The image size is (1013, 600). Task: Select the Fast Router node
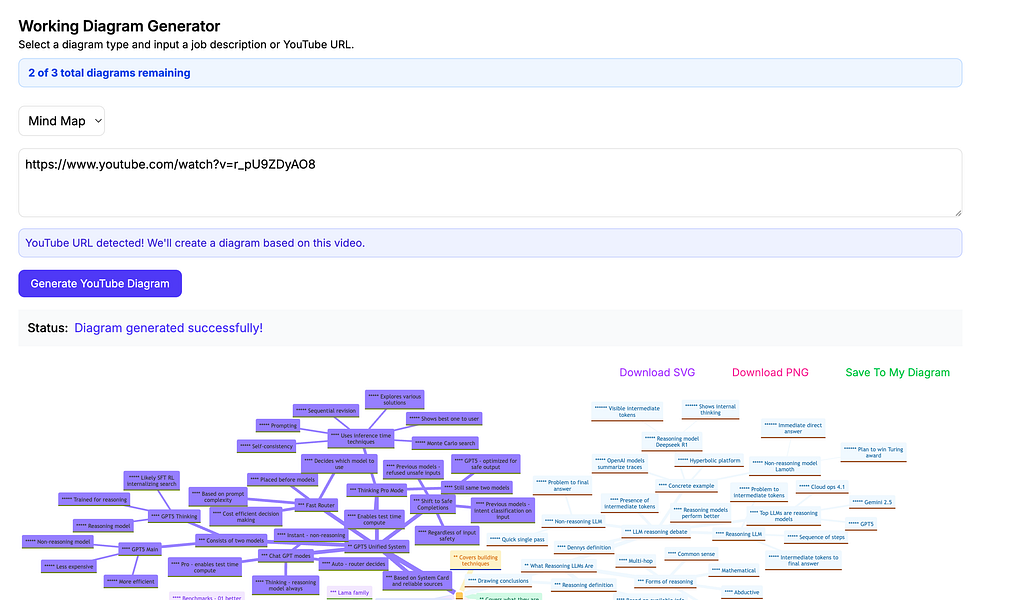(316, 503)
